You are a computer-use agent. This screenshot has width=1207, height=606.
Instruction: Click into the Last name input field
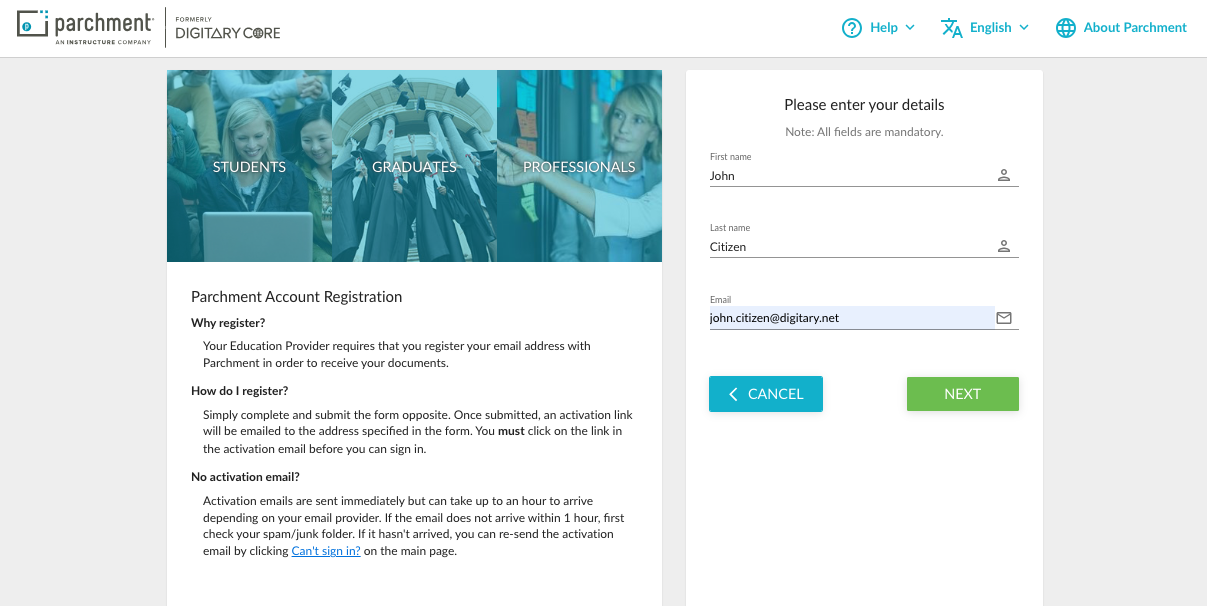point(850,247)
